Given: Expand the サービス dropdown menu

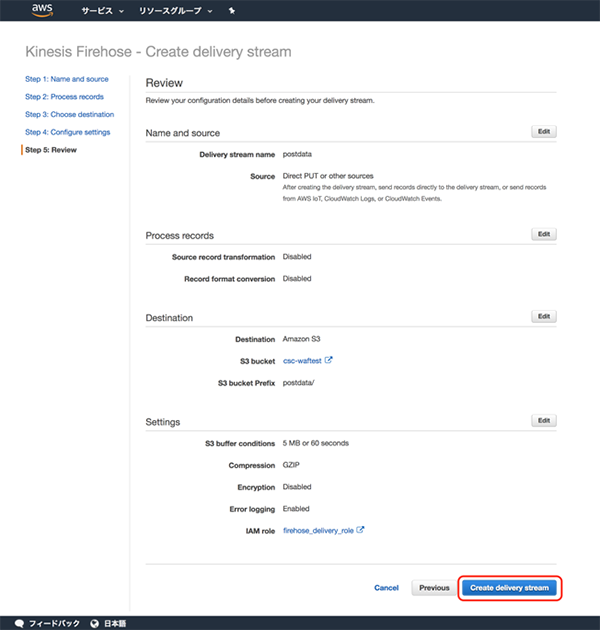Looking at the screenshot, I should (102, 11).
